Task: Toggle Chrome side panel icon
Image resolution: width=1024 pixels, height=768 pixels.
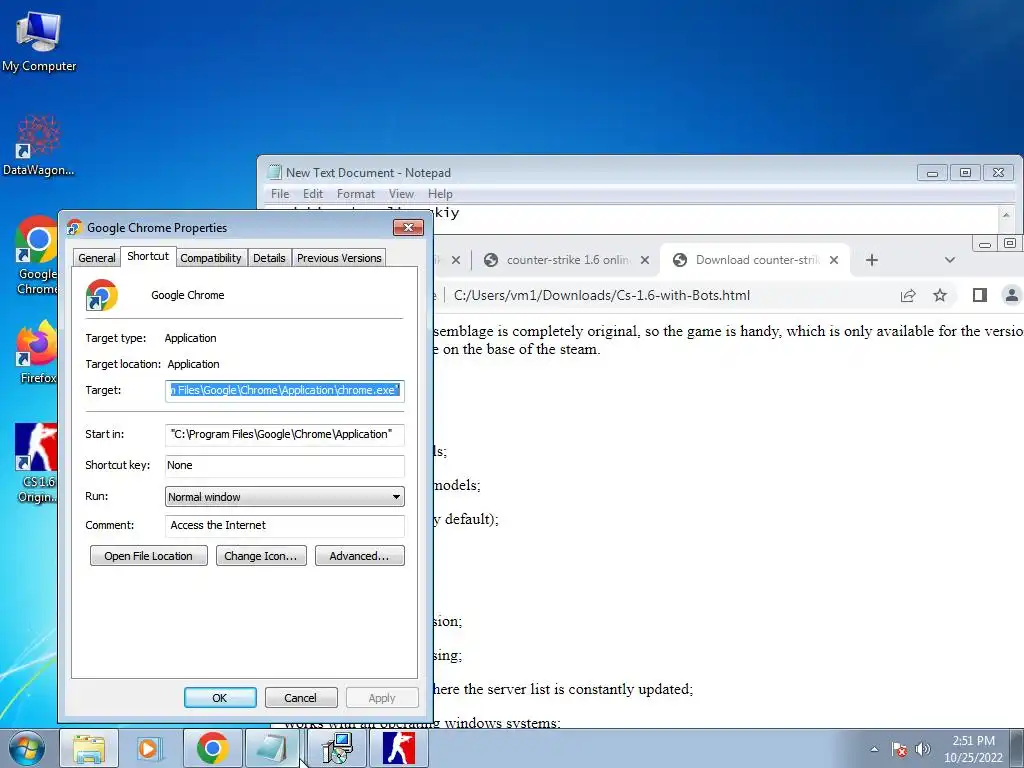Action: click(x=980, y=295)
